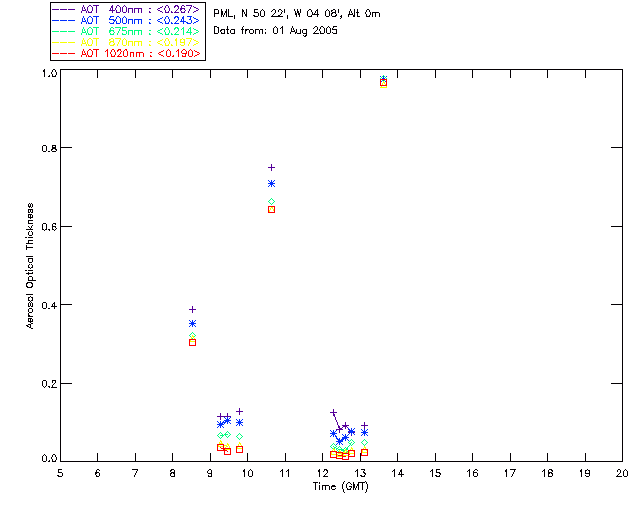The height and width of the screenshot is (512, 640).
Task: Click the x-axis tick label 19
Action: click(x=585, y=473)
